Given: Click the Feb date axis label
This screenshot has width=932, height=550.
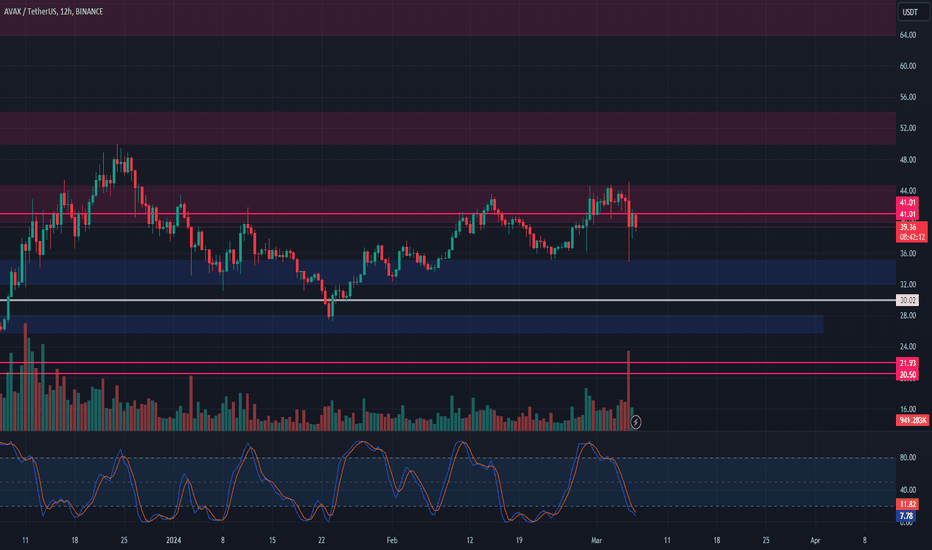Looking at the screenshot, I should (x=392, y=540).
